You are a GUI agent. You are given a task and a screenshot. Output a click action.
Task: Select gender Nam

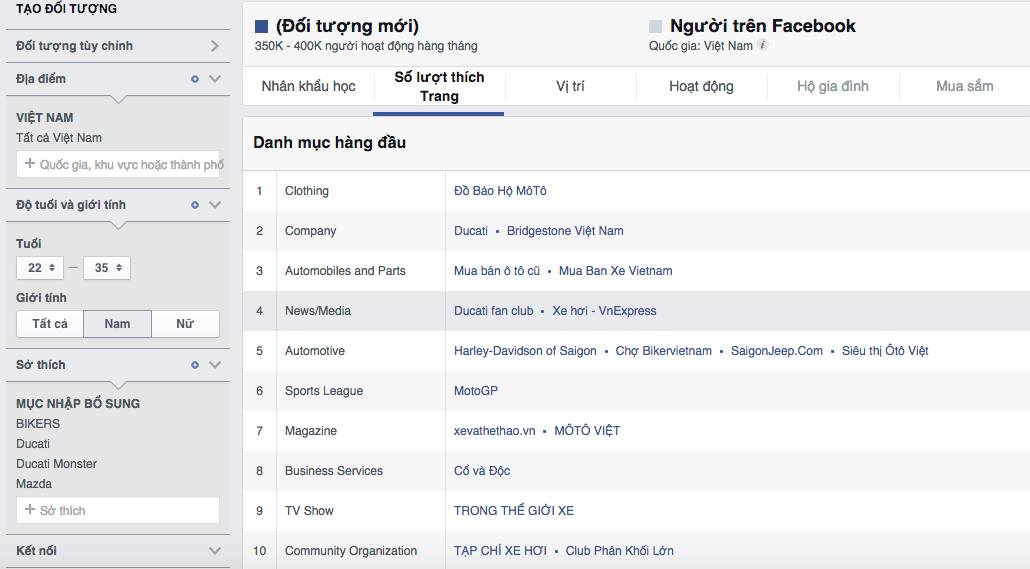117,324
